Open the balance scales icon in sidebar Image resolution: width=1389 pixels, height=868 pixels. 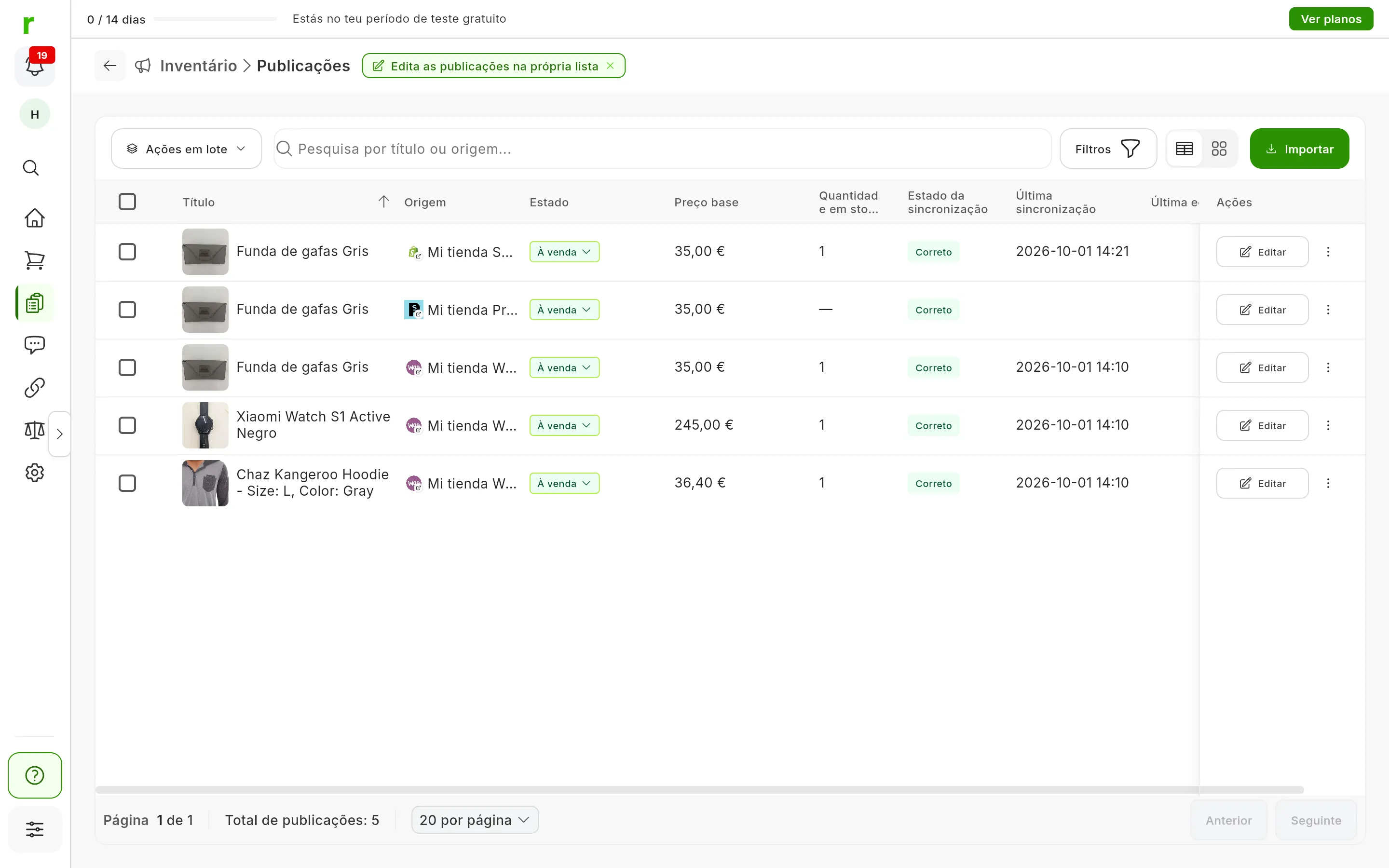point(34,429)
